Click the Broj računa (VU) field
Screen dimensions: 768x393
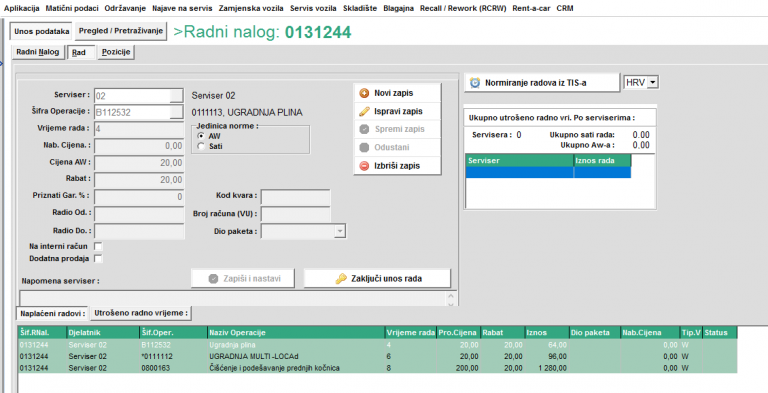point(296,214)
